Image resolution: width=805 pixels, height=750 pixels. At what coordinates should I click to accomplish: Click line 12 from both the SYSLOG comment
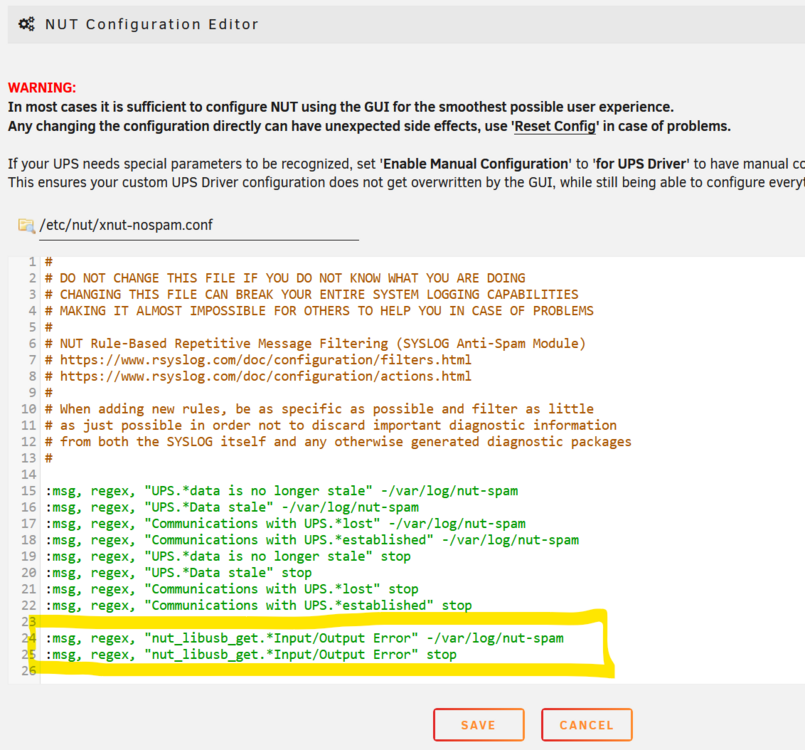tap(338, 442)
